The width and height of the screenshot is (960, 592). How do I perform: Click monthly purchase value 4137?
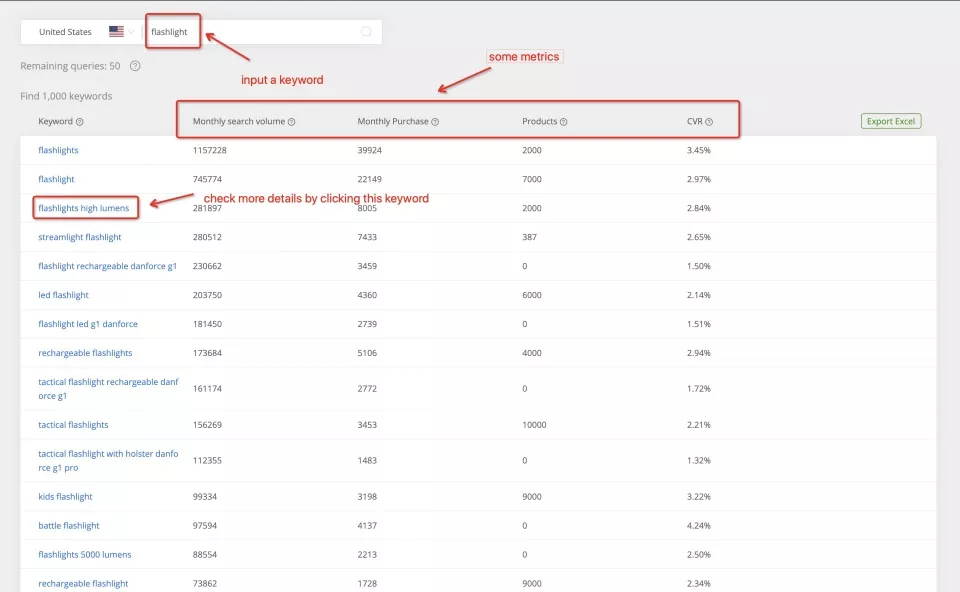click(x=367, y=525)
